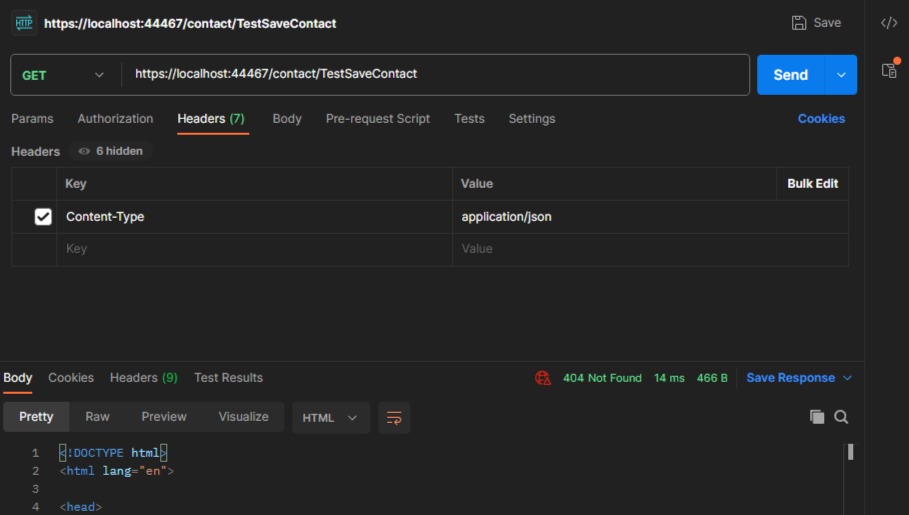Click the wrap lines icon in response toolbar

(394, 418)
